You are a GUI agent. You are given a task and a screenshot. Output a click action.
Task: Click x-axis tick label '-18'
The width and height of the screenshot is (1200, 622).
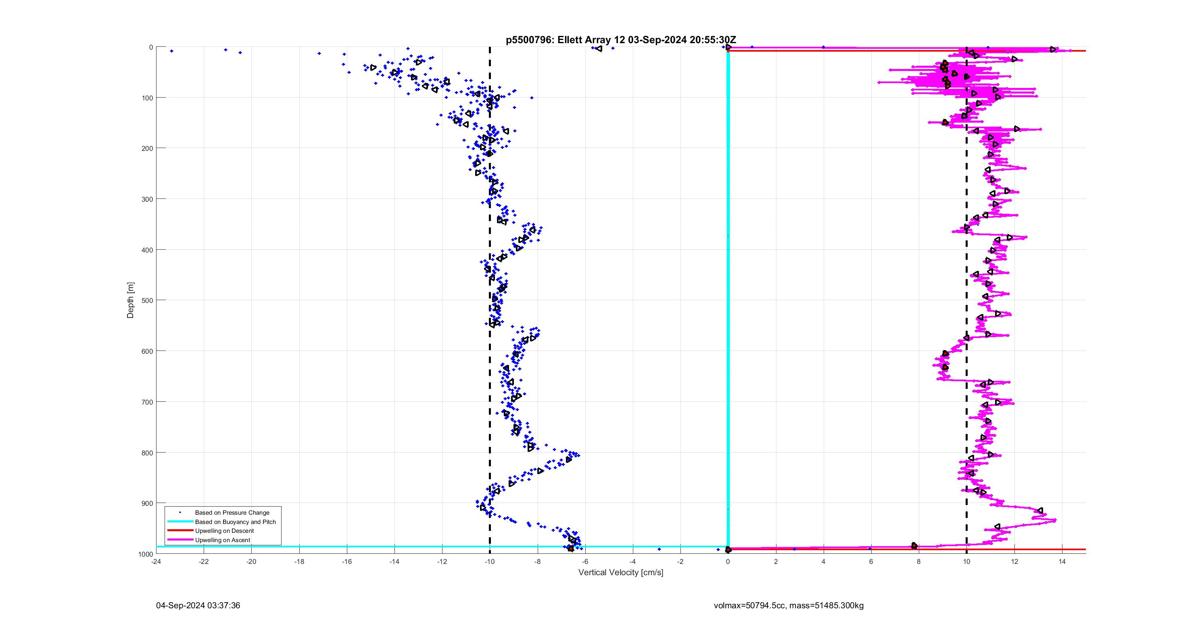[x=299, y=561]
